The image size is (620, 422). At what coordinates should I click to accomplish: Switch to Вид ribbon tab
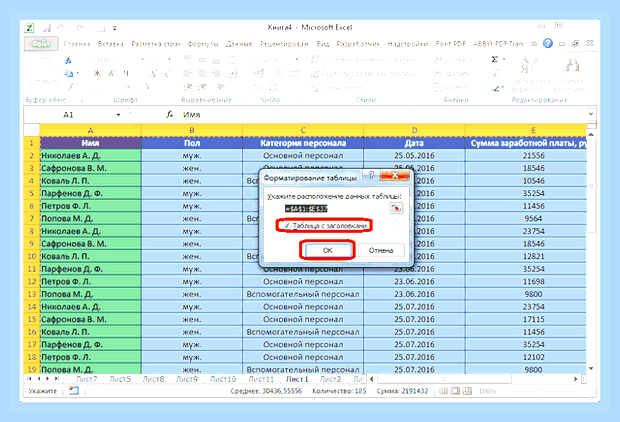(x=323, y=44)
